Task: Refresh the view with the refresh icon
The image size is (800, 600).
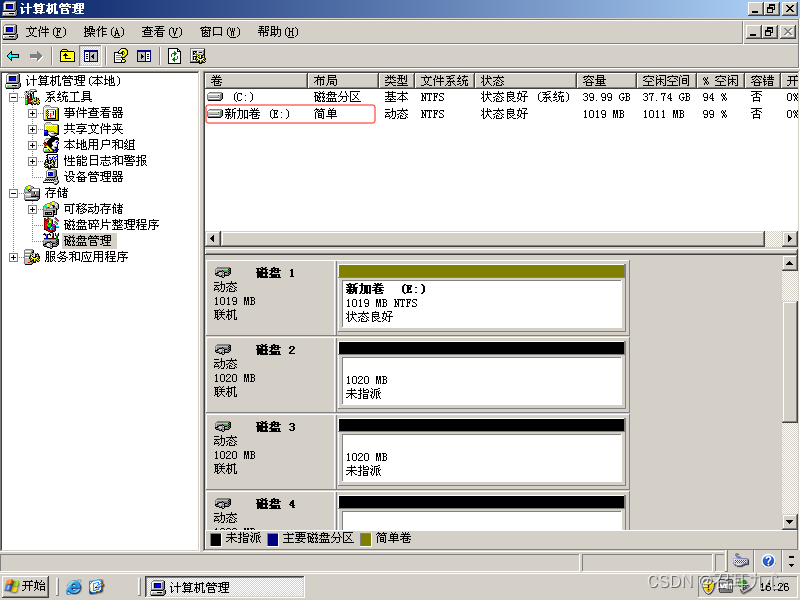Action: tap(174, 56)
